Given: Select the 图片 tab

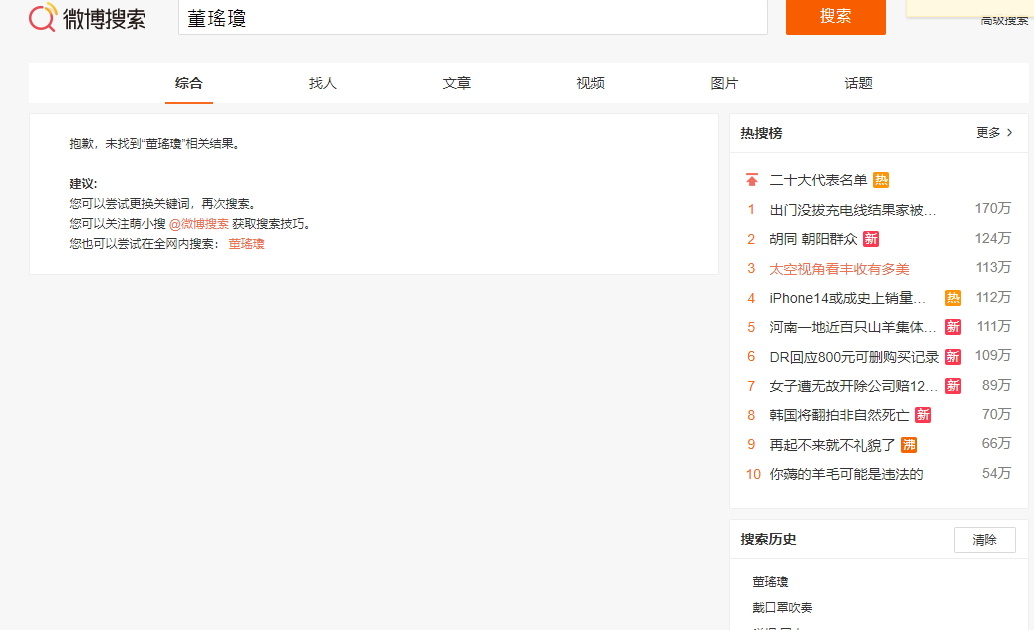Looking at the screenshot, I should pyautogui.click(x=724, y=83).
